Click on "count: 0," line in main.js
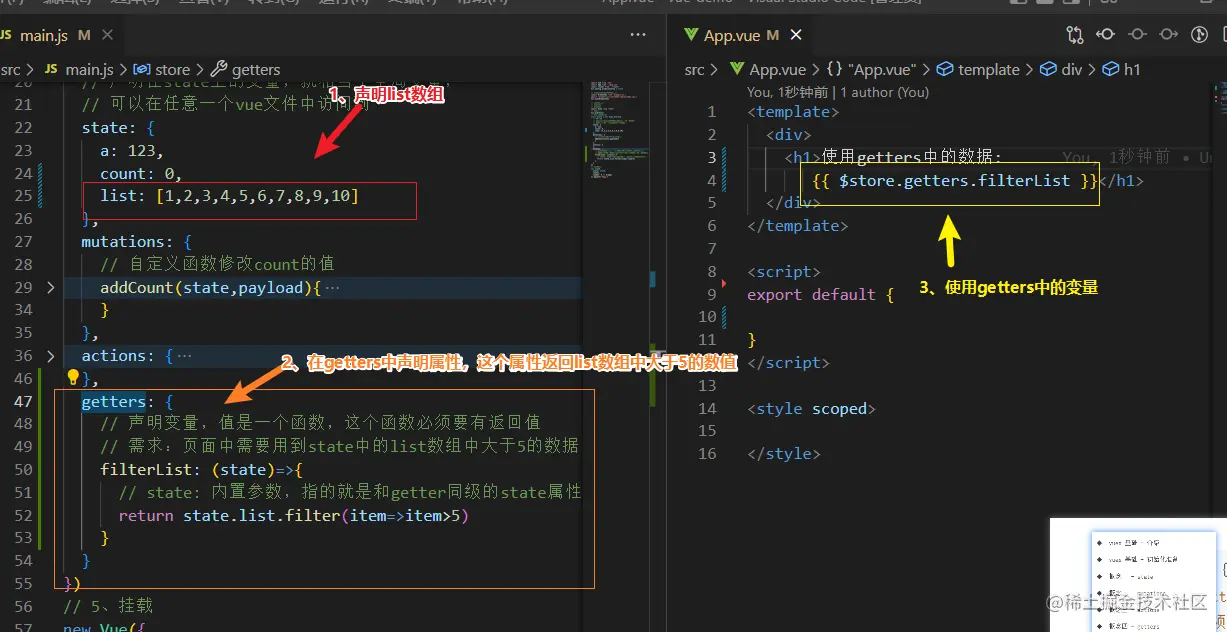Viewport: 1227px width, 632px height. pyautogui.click(x=141, y=173)
